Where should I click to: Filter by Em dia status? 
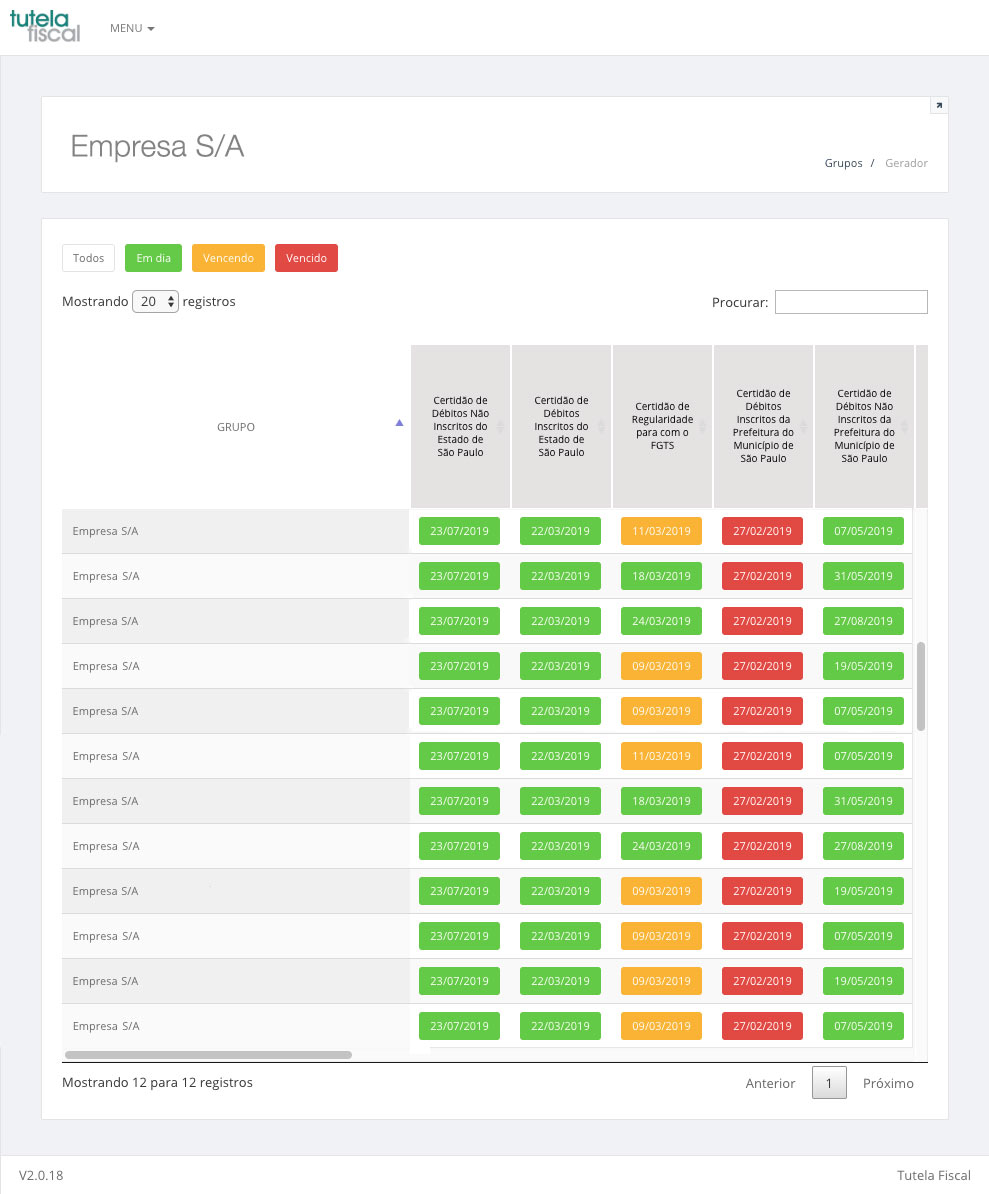(153, 258)
